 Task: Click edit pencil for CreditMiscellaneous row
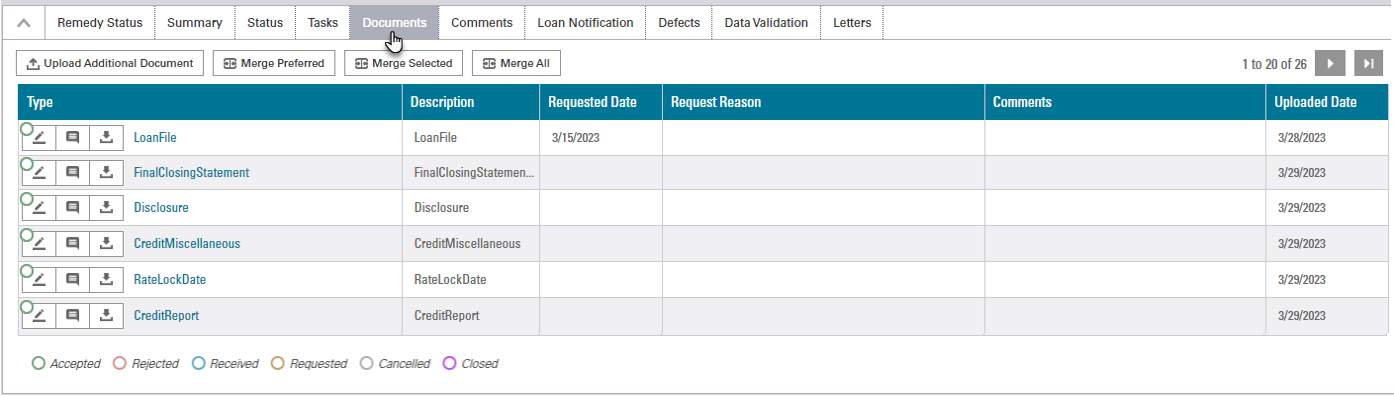click(x=38, y=244)
